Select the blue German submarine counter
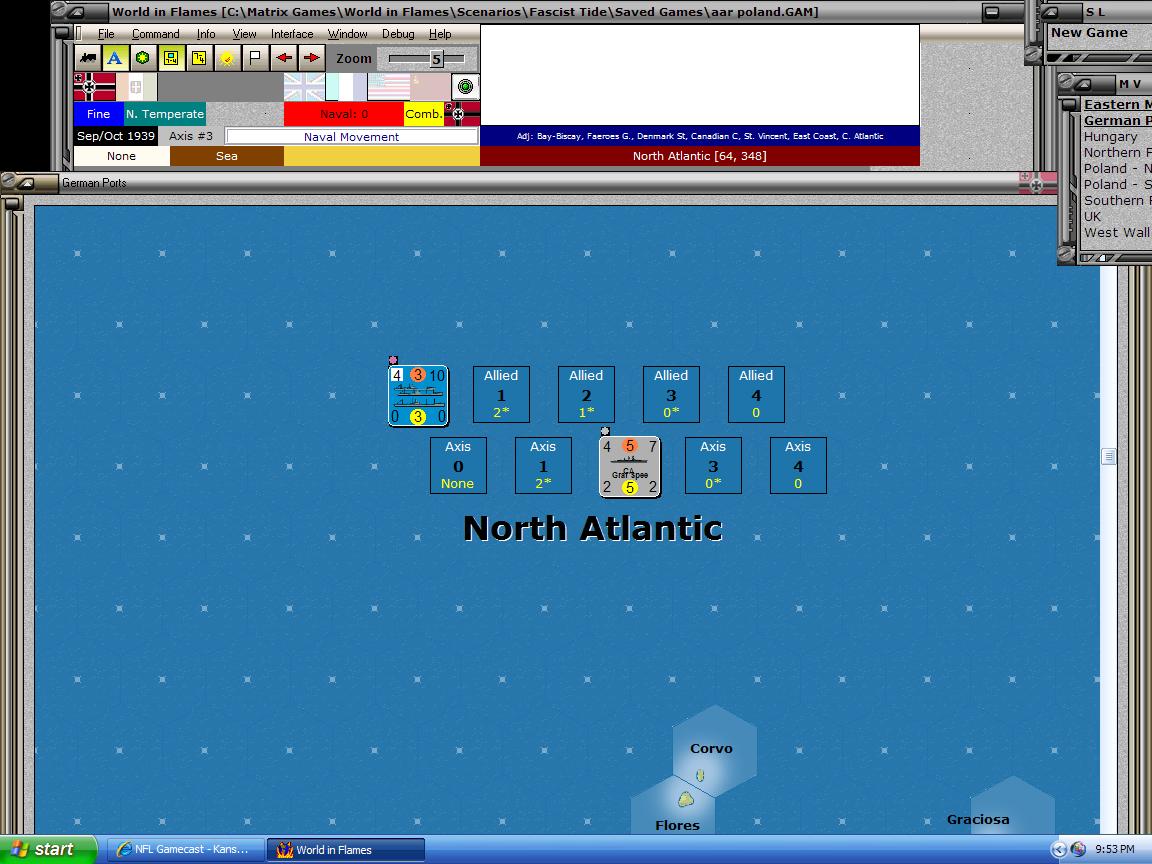 coord(418,396)
